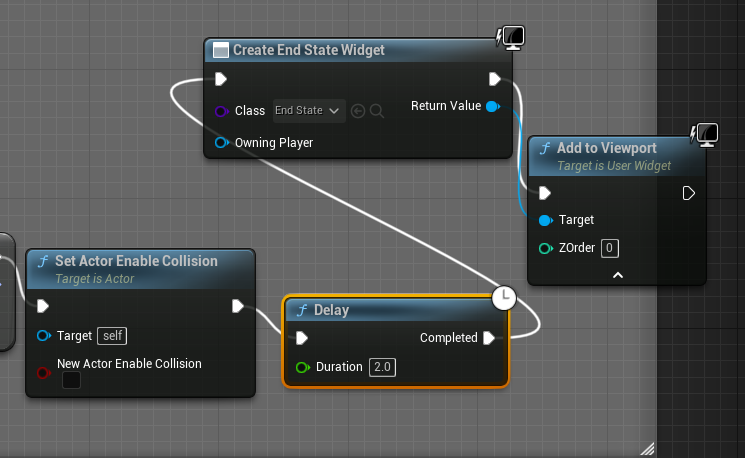Click the Owning Player pin
Image resolution: width=745 pixels, height=458 pixels.
[x=221, y=143]
